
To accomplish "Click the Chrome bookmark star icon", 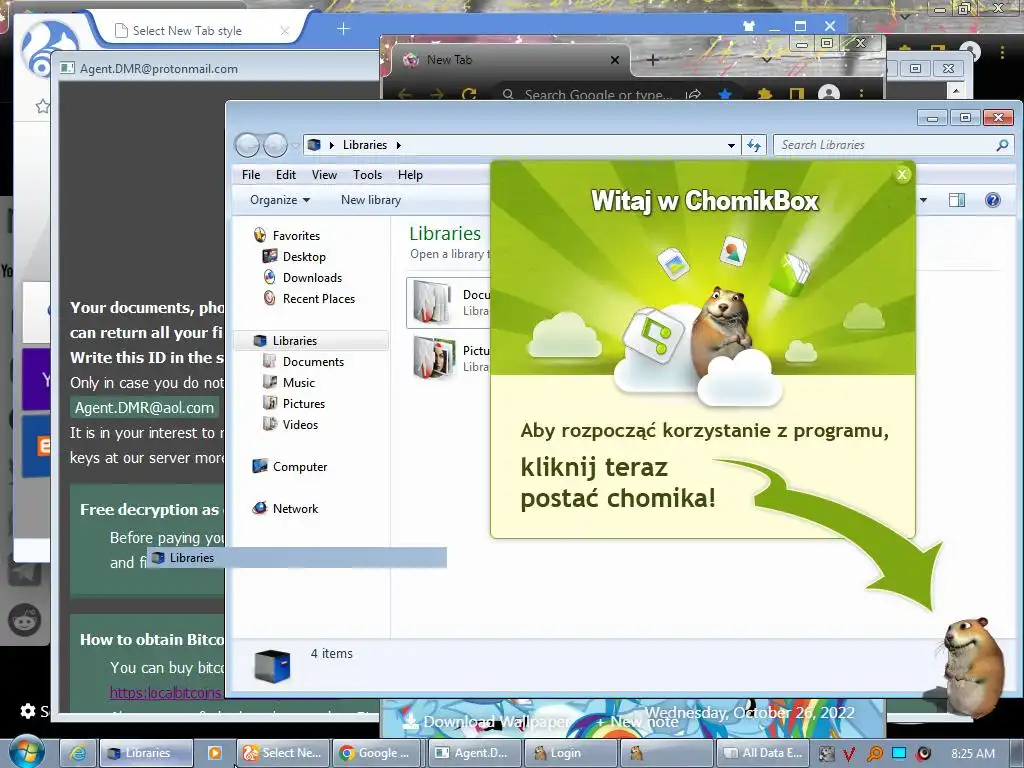I will click(724, 95).
